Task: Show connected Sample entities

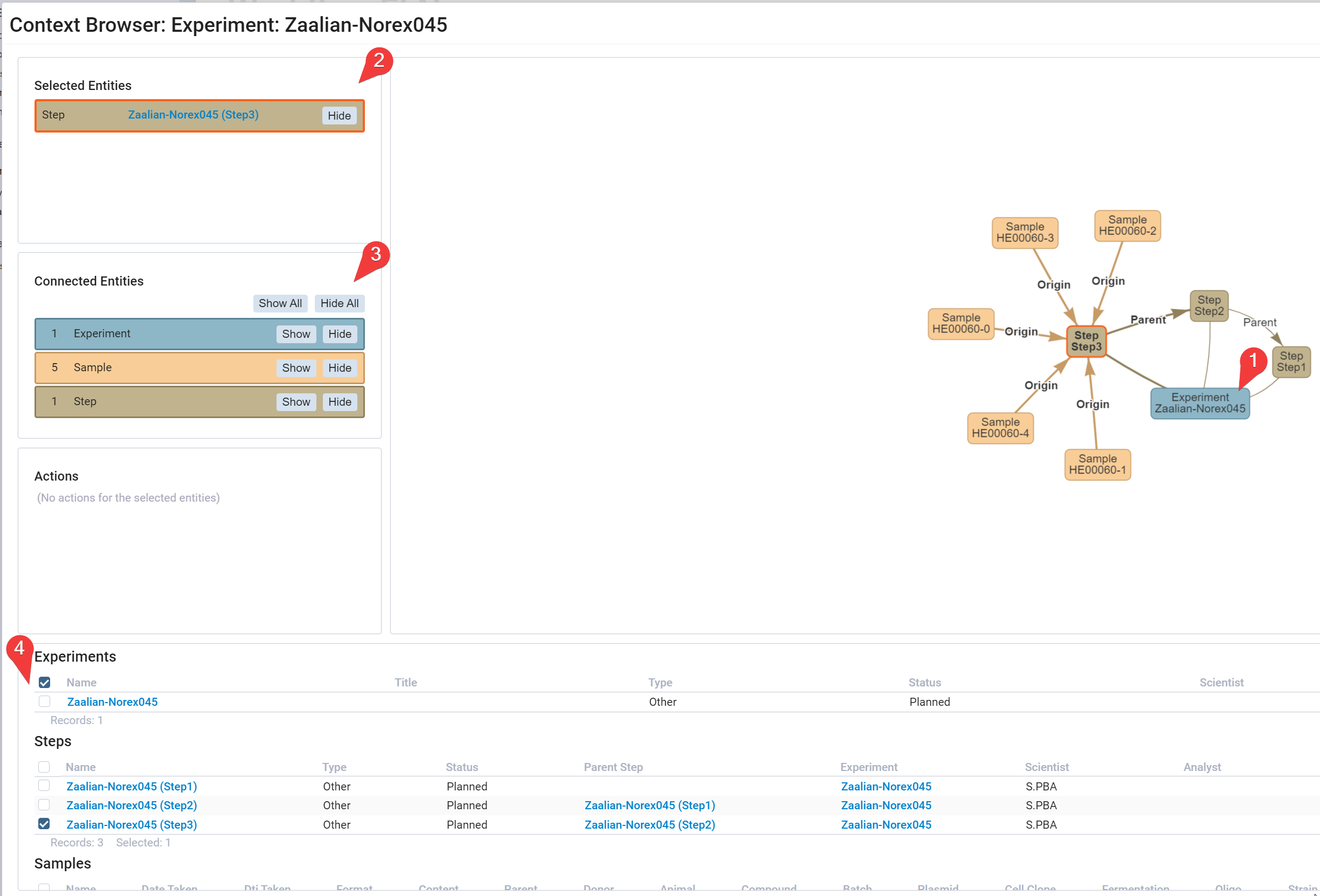Action: [295, 368]
